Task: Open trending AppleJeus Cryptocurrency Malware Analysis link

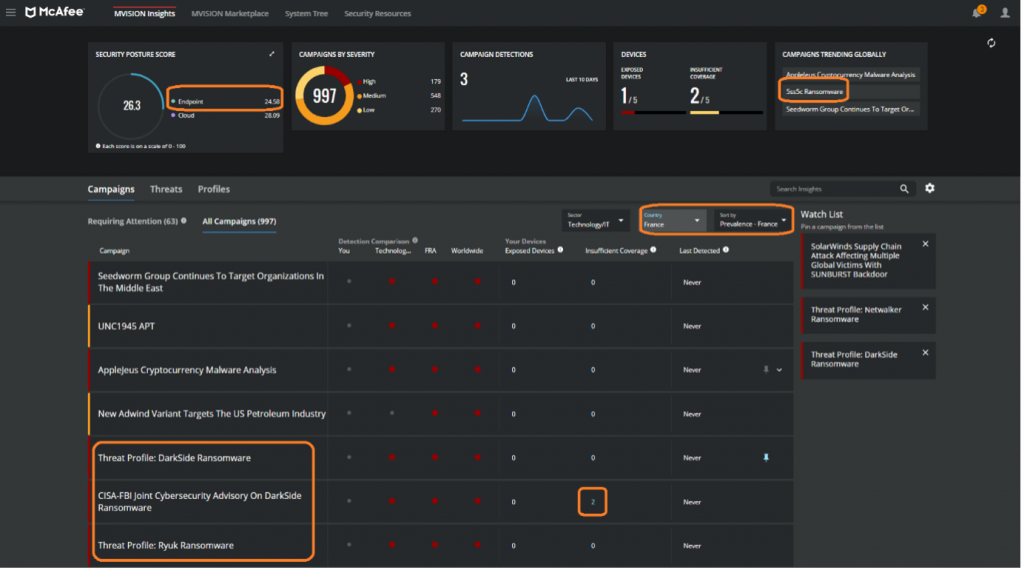Action: coord(850,74)
